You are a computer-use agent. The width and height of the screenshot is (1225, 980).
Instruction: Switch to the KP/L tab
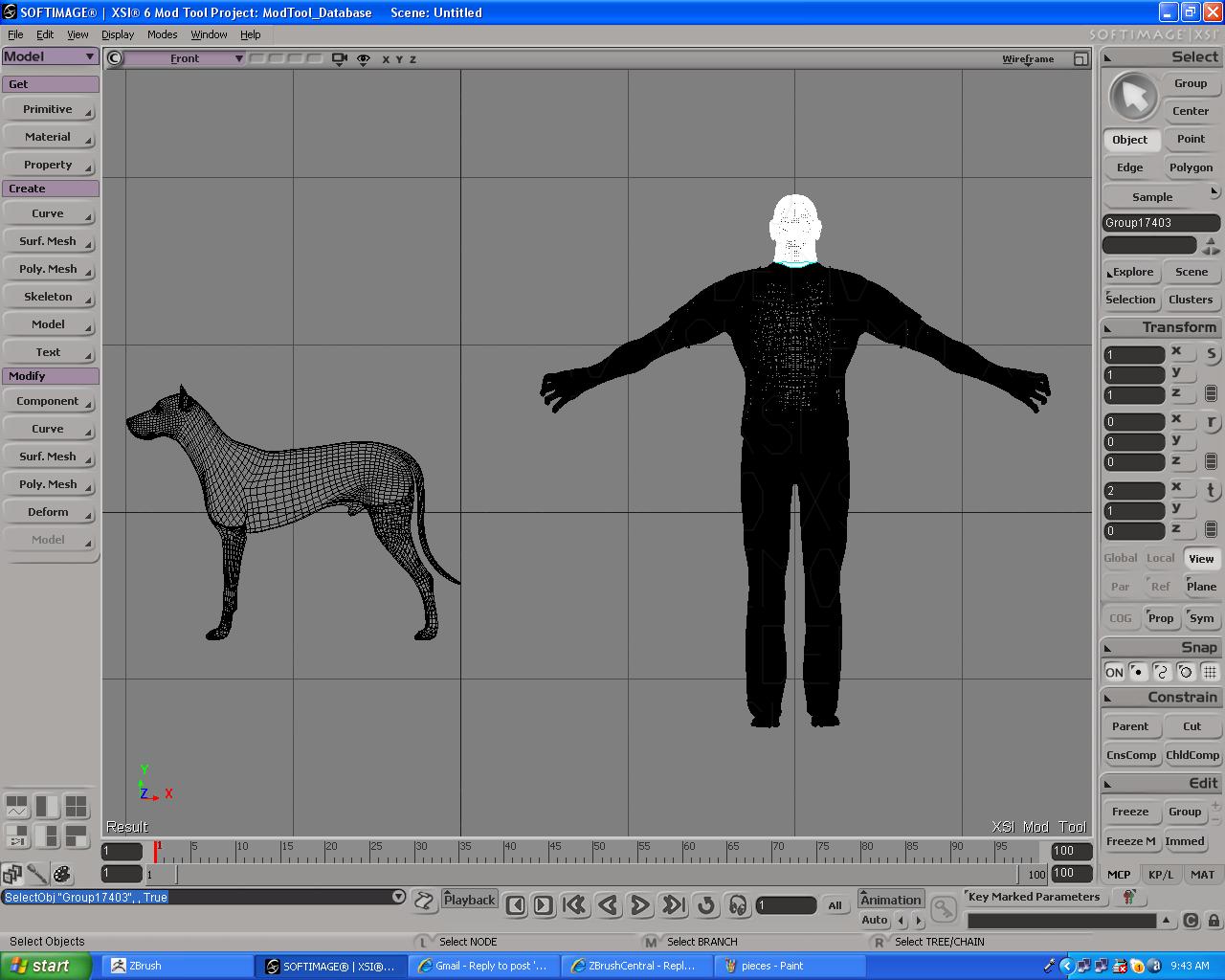pyautogui.click(x=1161, y=874)
